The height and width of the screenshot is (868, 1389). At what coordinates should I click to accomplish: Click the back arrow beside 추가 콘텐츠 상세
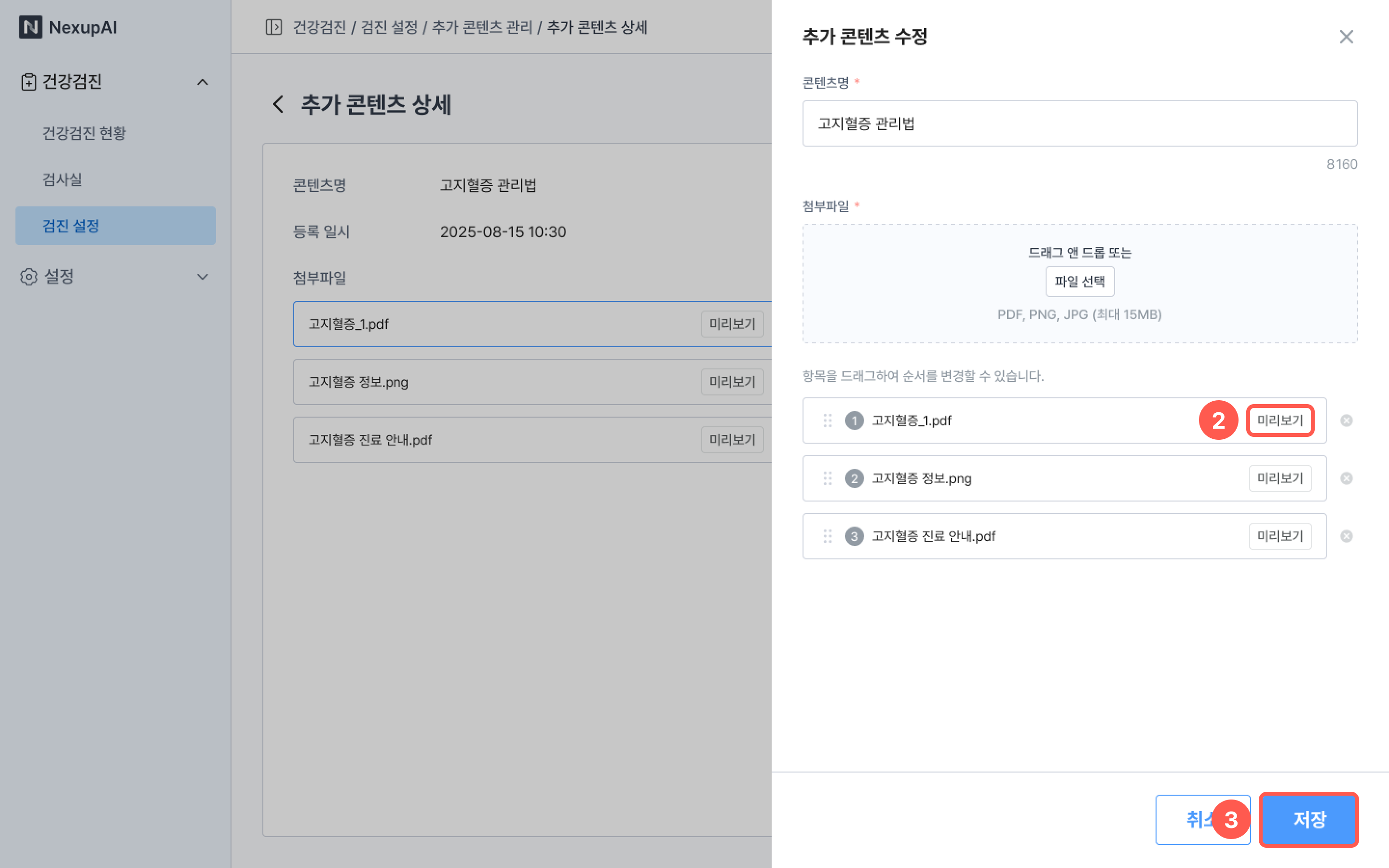[278, 105]
